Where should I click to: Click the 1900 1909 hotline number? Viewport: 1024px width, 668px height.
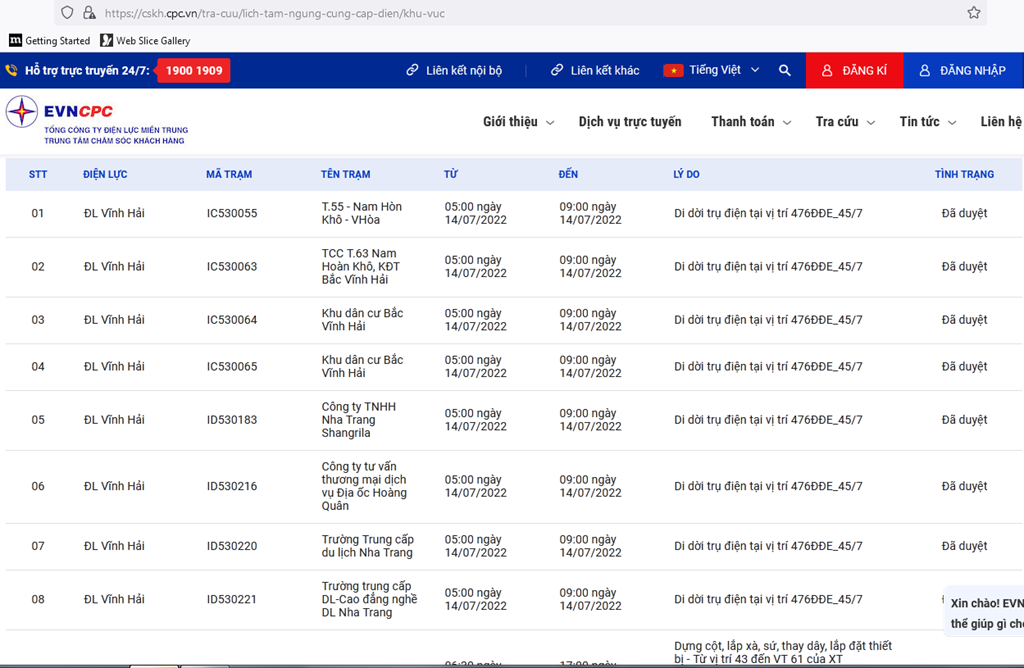[x=194, y=71]
